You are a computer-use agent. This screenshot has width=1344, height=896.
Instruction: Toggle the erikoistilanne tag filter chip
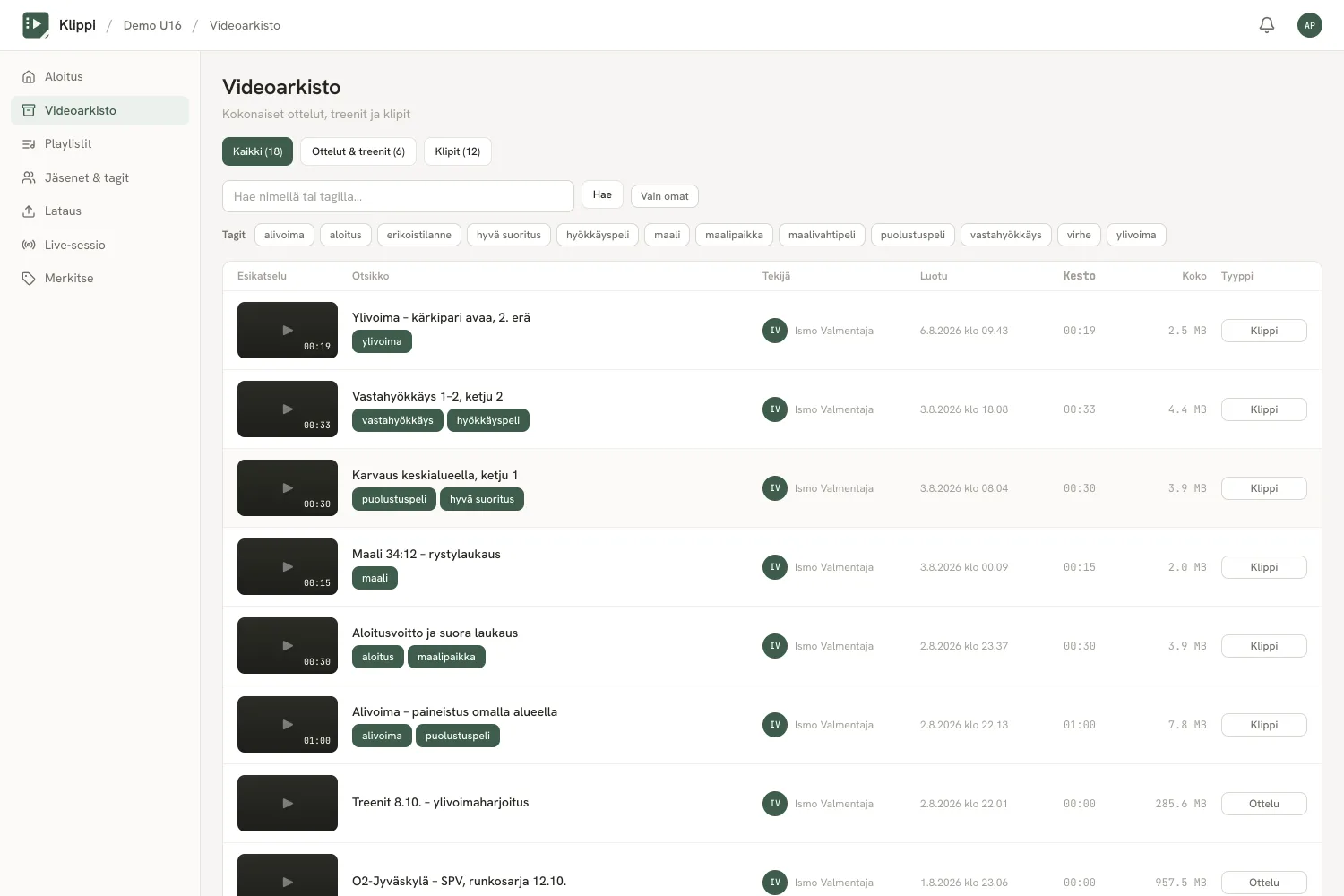coord(419,235)
